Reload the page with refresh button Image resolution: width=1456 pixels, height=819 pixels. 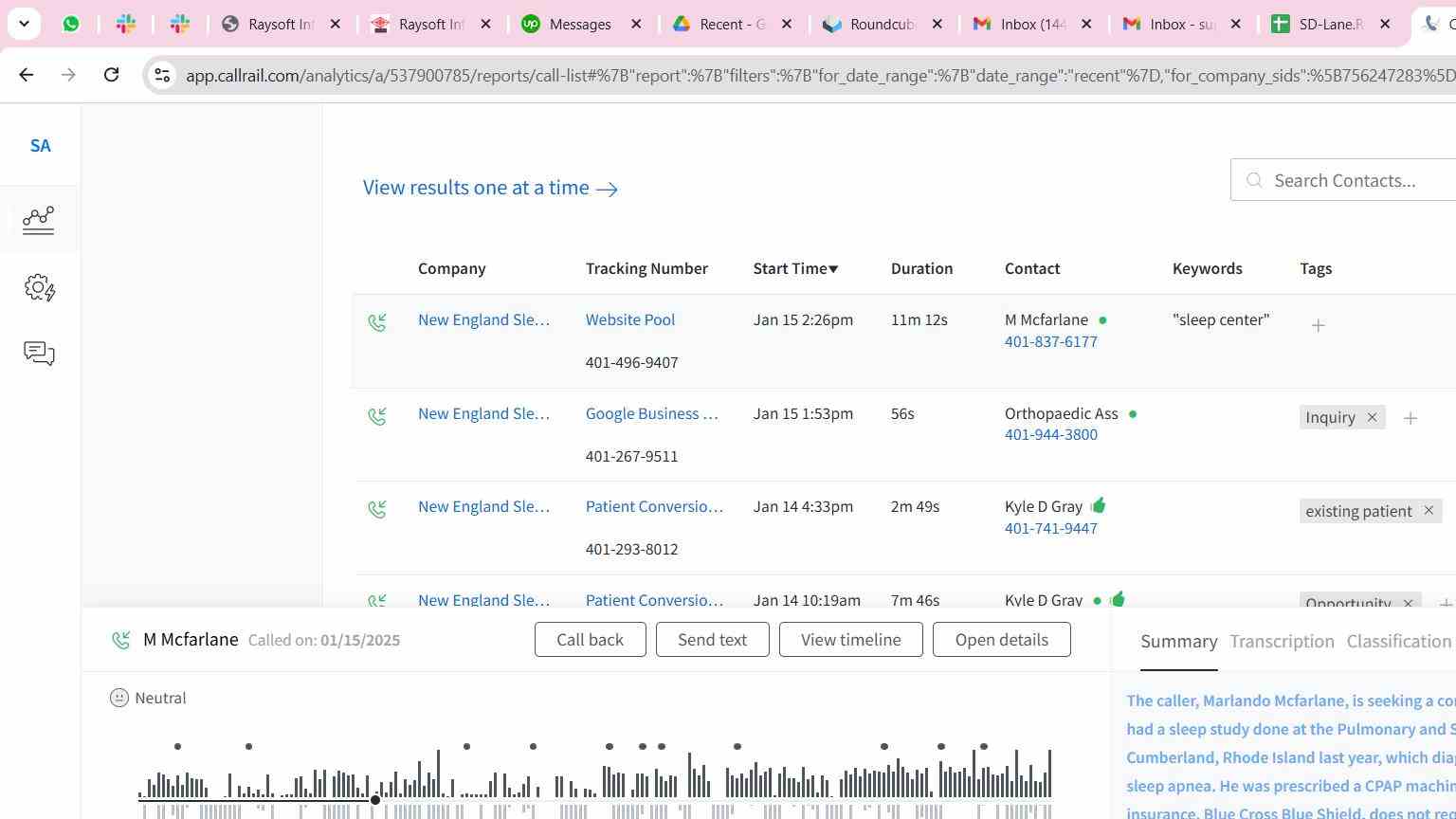(111, 74)
